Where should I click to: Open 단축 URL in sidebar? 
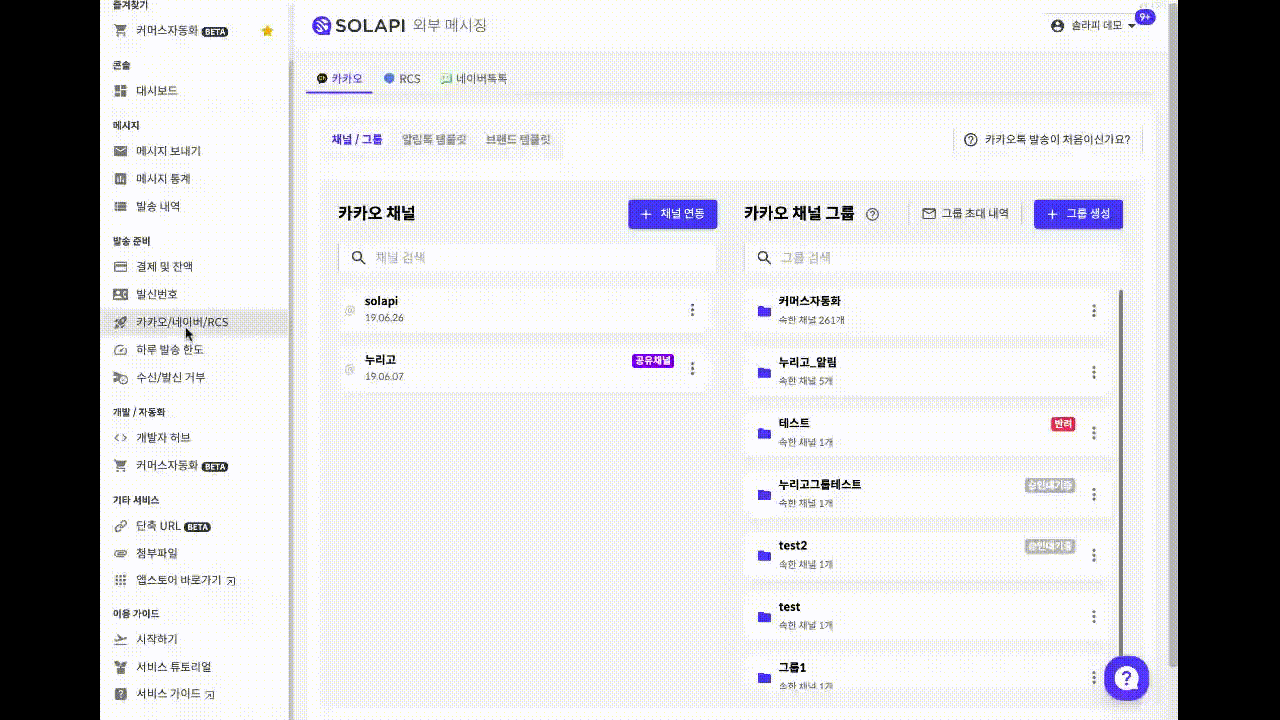tap(173, 526)
